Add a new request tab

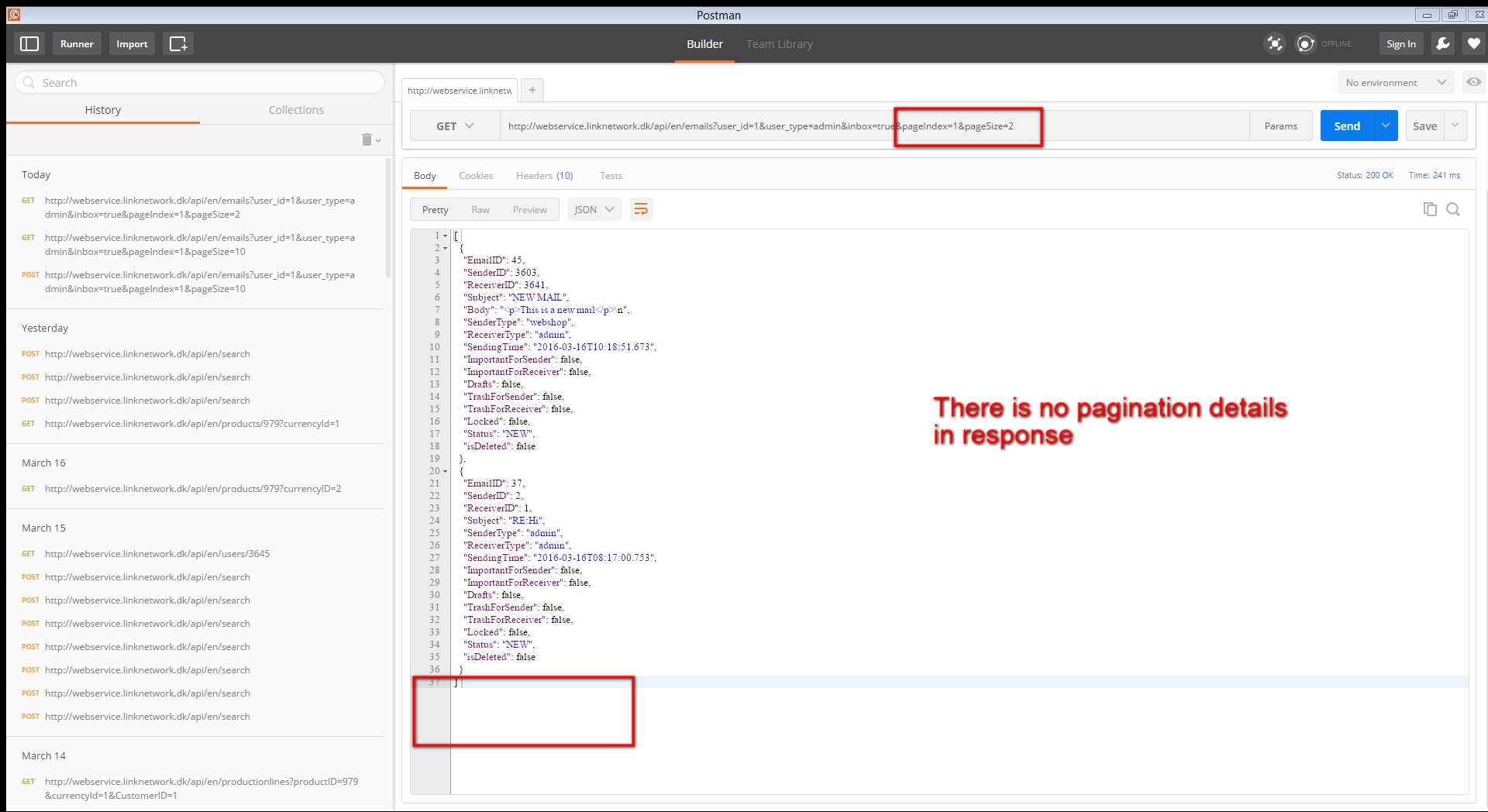point(532,90)
